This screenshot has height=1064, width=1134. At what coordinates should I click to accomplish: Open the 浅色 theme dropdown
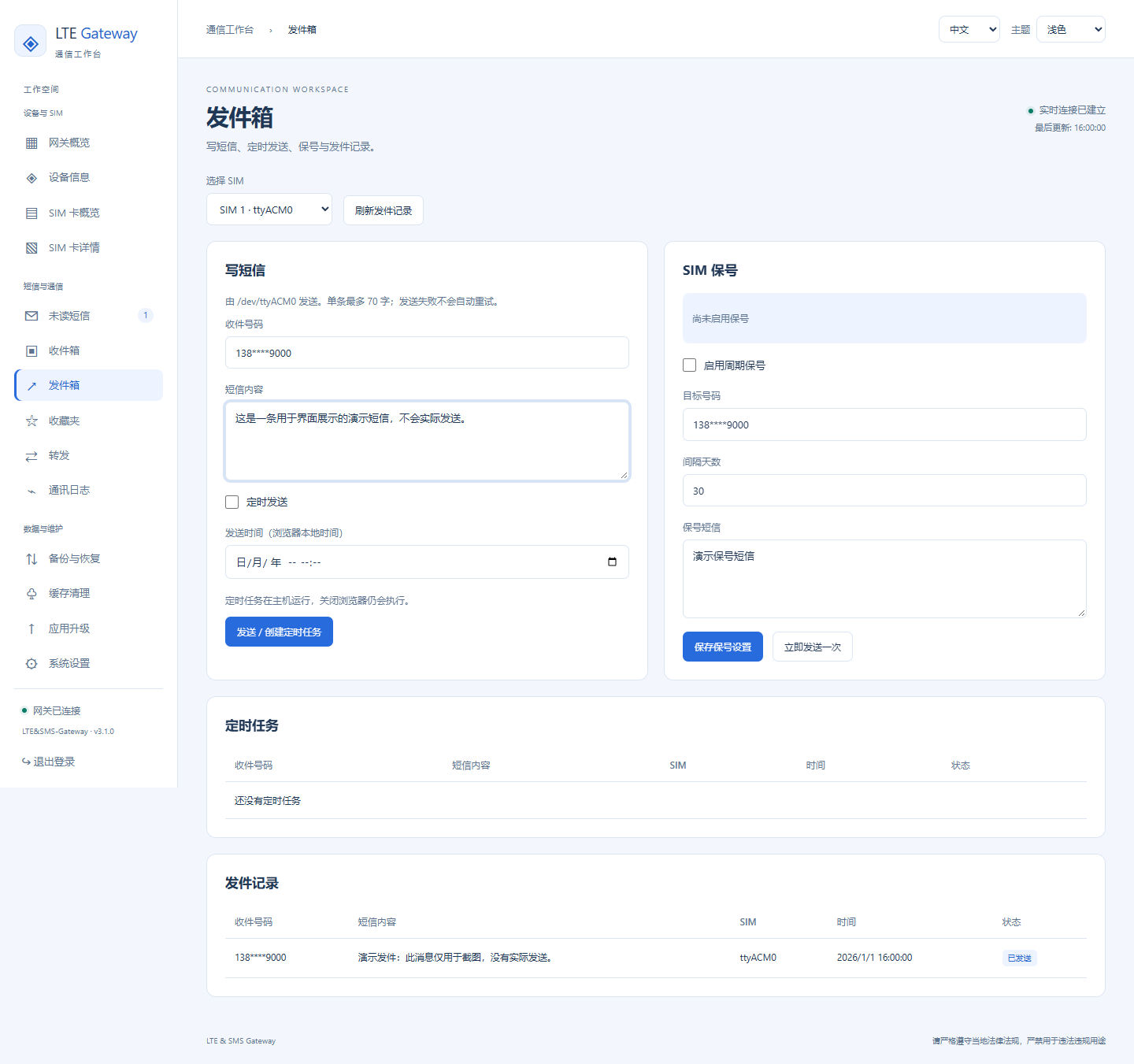[x=1071, y=29]
